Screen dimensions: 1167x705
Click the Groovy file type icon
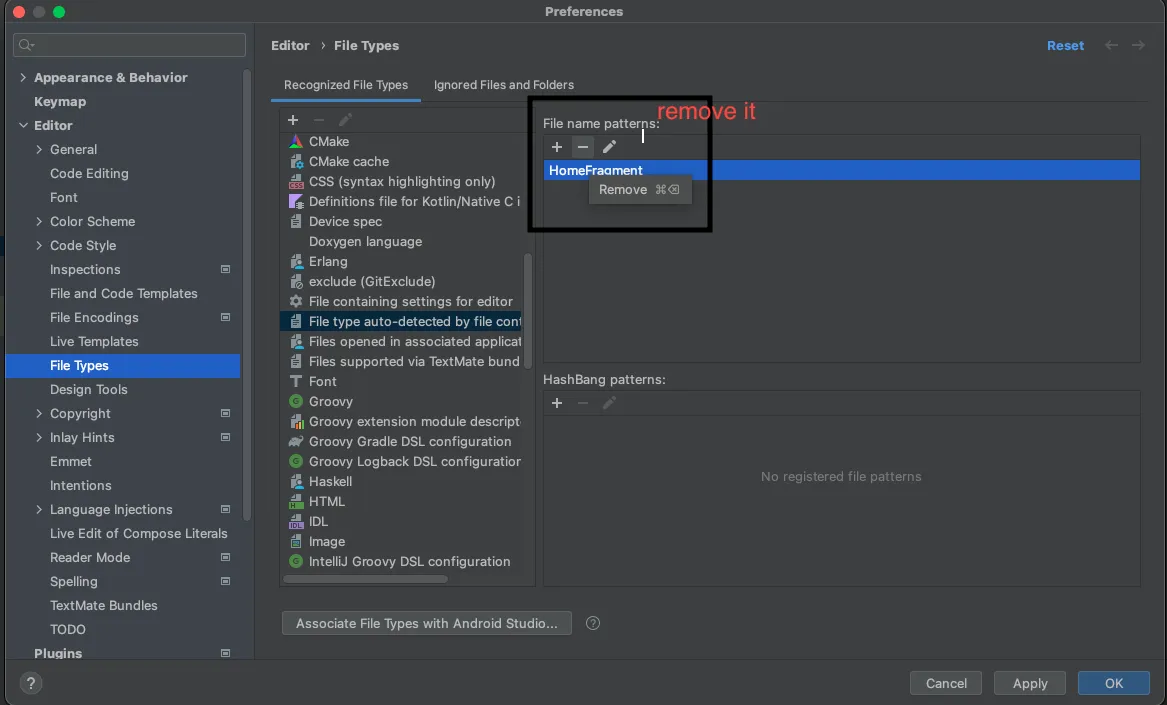(296, 401)
